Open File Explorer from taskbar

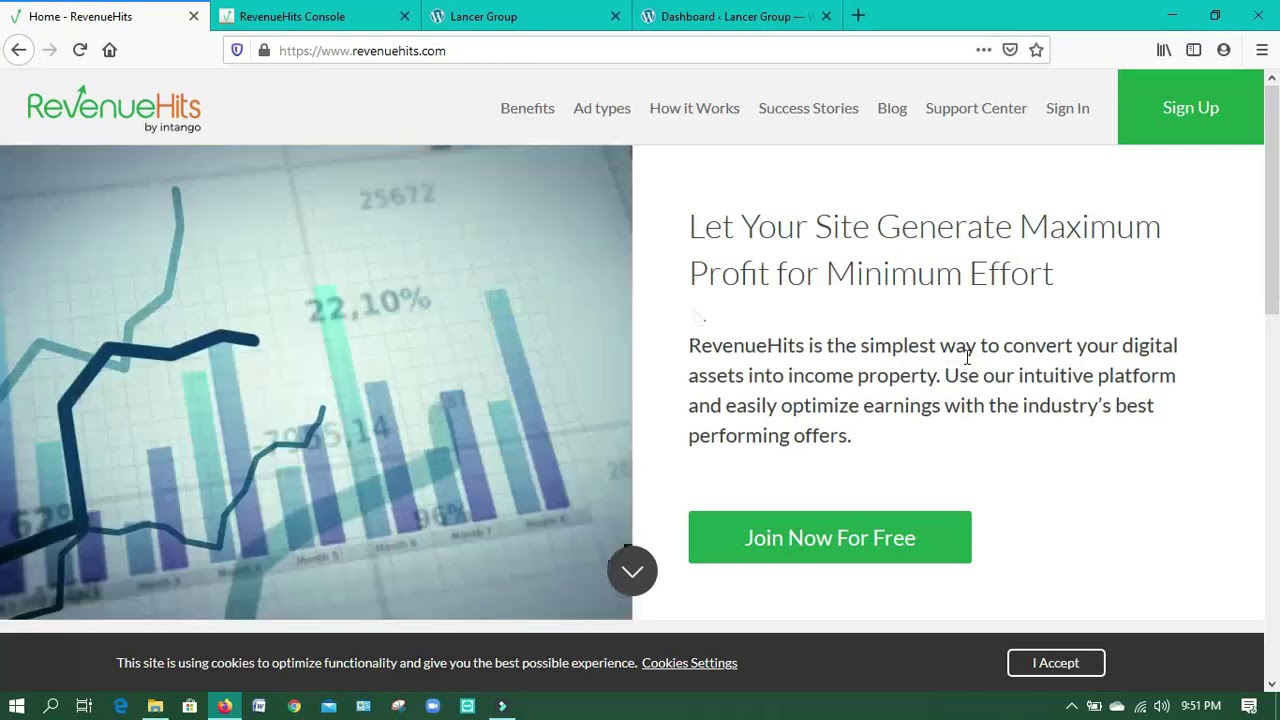pyautogui.click(x=155, y=706)
